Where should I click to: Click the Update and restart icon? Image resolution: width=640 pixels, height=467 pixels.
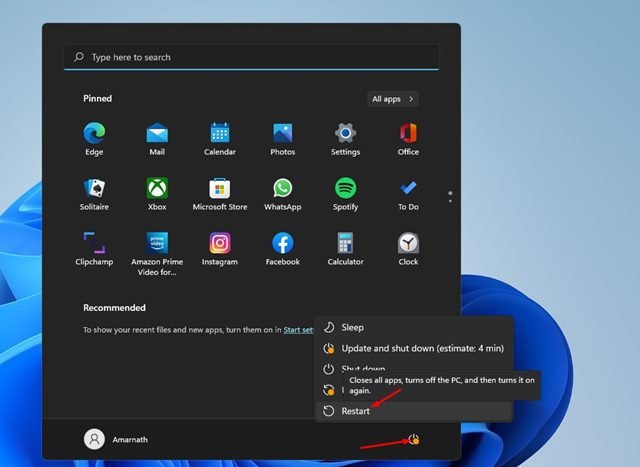pos(329,390)
